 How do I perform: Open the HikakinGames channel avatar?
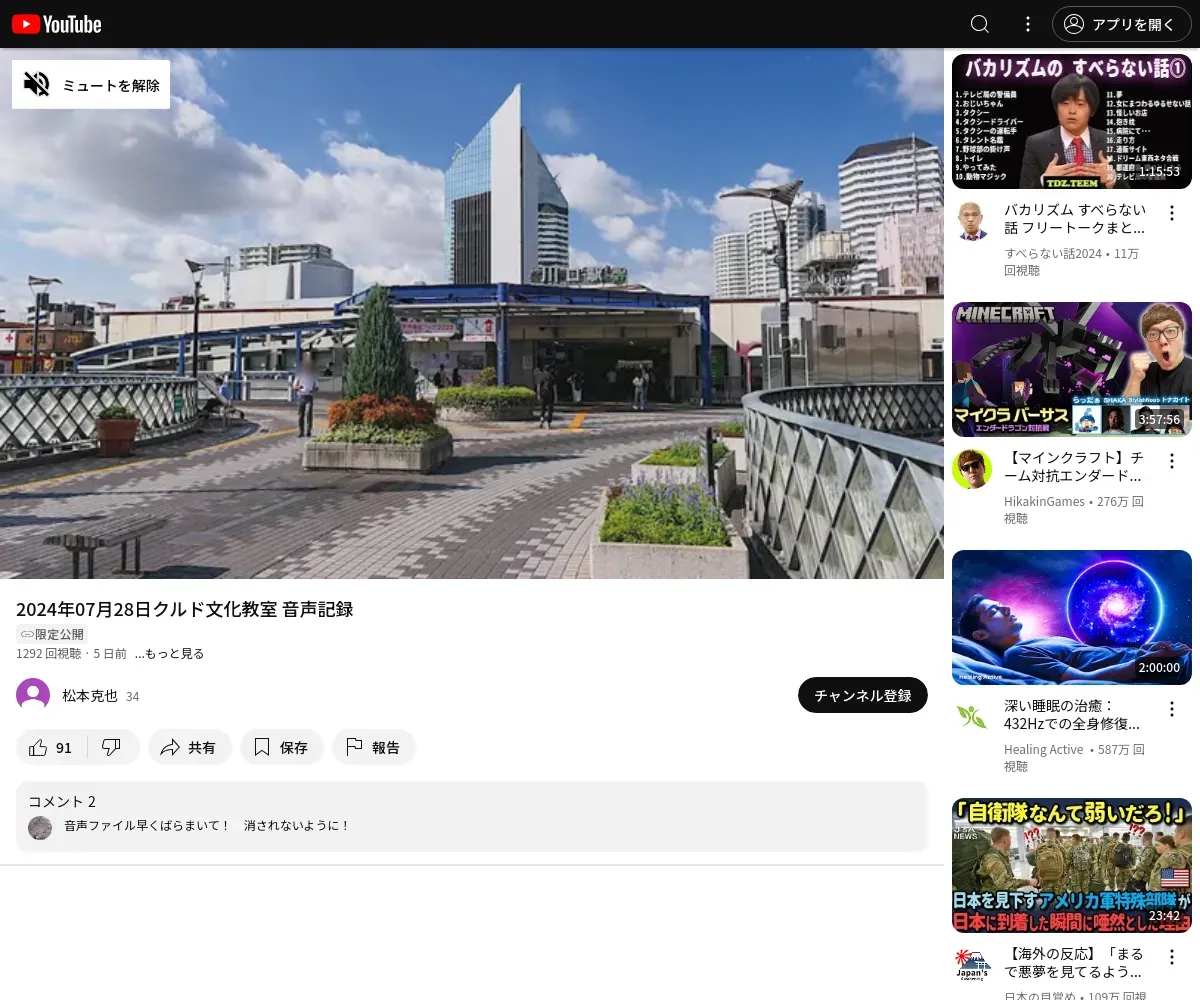pos(972,468)
